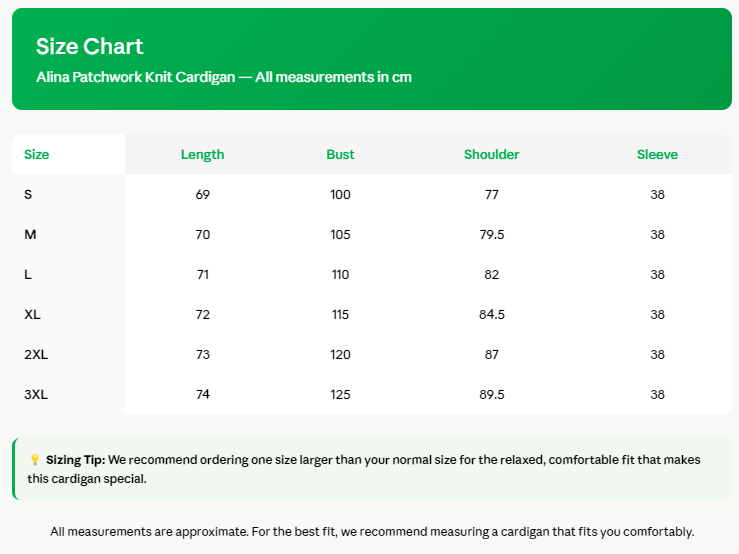Image resolution: width=739 pixels, height=554 pixels.
Task: Click the 125 bust value for 3XL
Action: click(340, 395)
